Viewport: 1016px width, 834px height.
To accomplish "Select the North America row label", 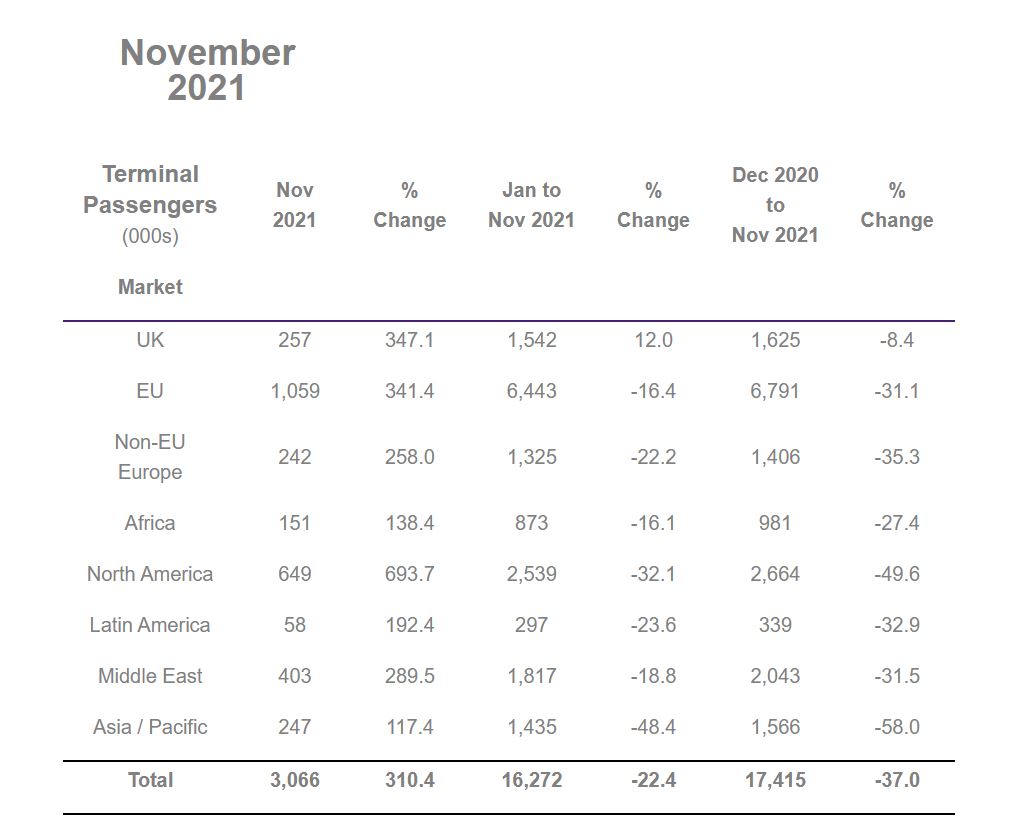I will 150,574.
